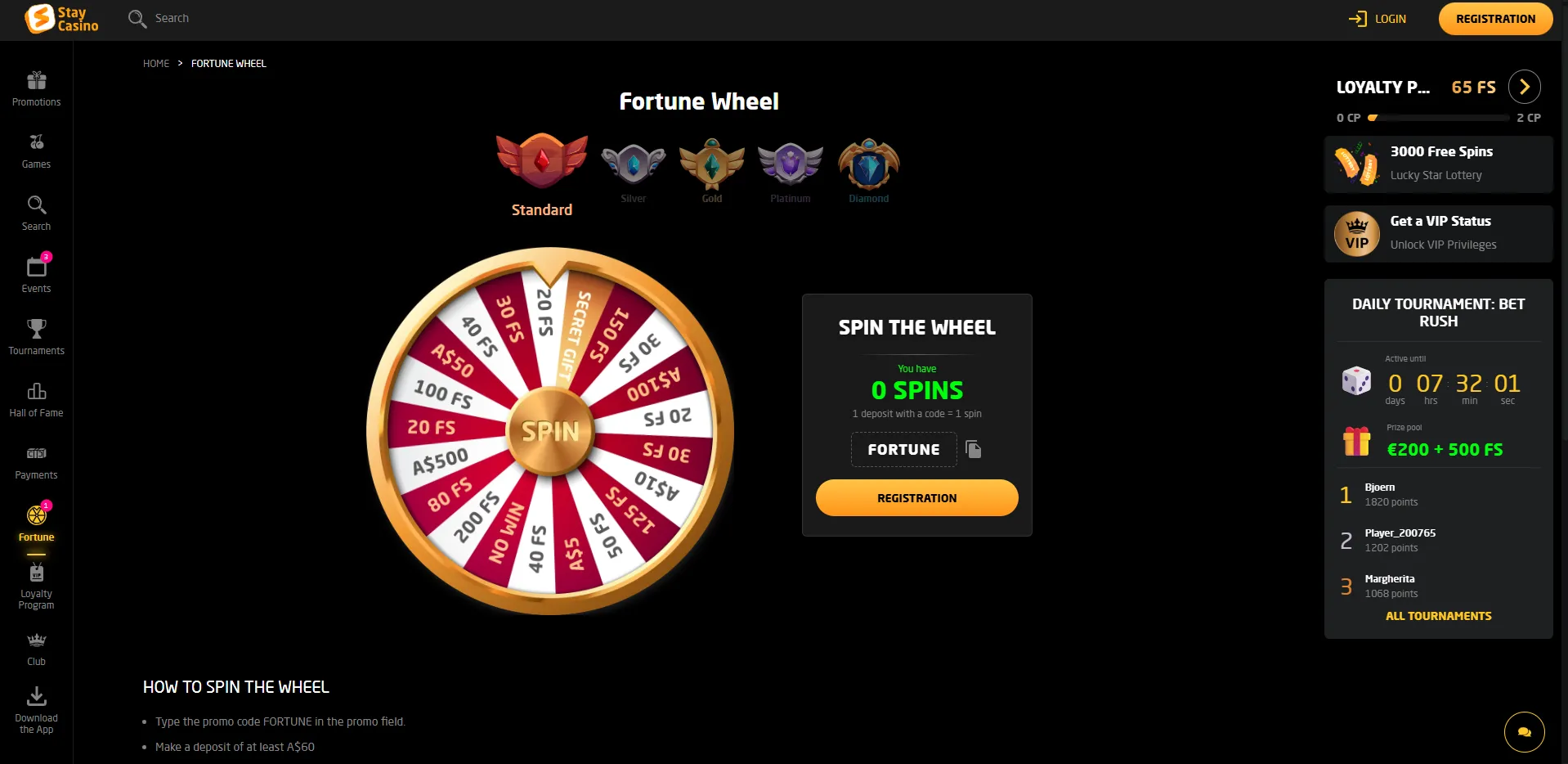This screenshot has width=1568, height=764.
Task: Select the Gold wheel level
Action: point(711,171)
